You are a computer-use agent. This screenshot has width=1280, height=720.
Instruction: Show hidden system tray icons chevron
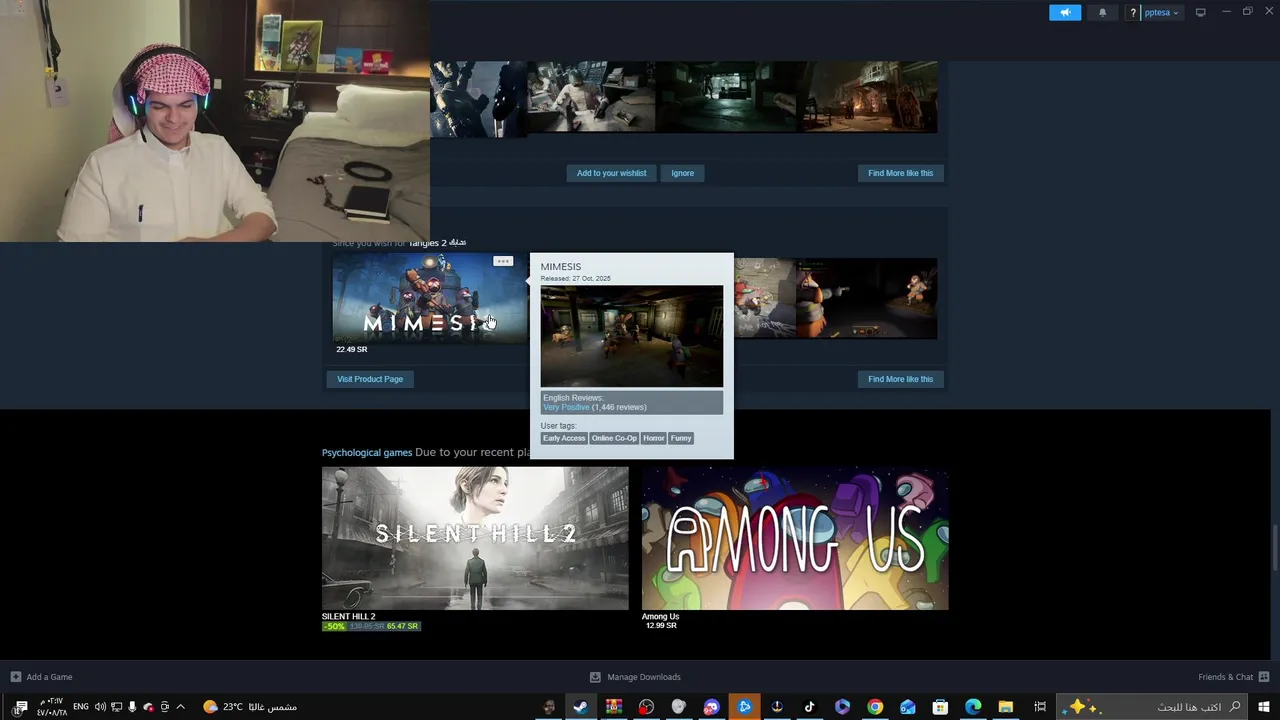(x=180, y=707)
